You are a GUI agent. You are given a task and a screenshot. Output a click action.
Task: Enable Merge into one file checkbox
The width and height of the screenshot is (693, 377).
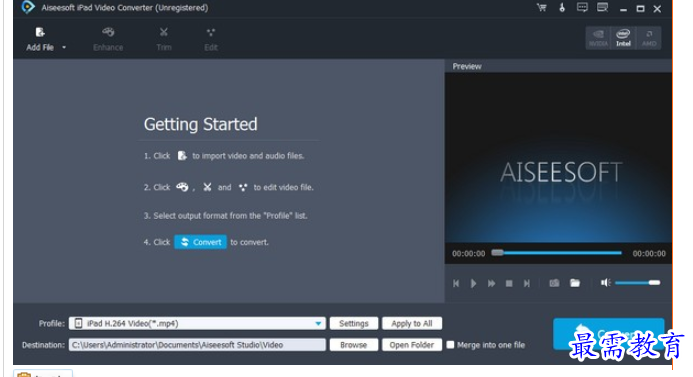pyautogui.click(x=450, y=345)
